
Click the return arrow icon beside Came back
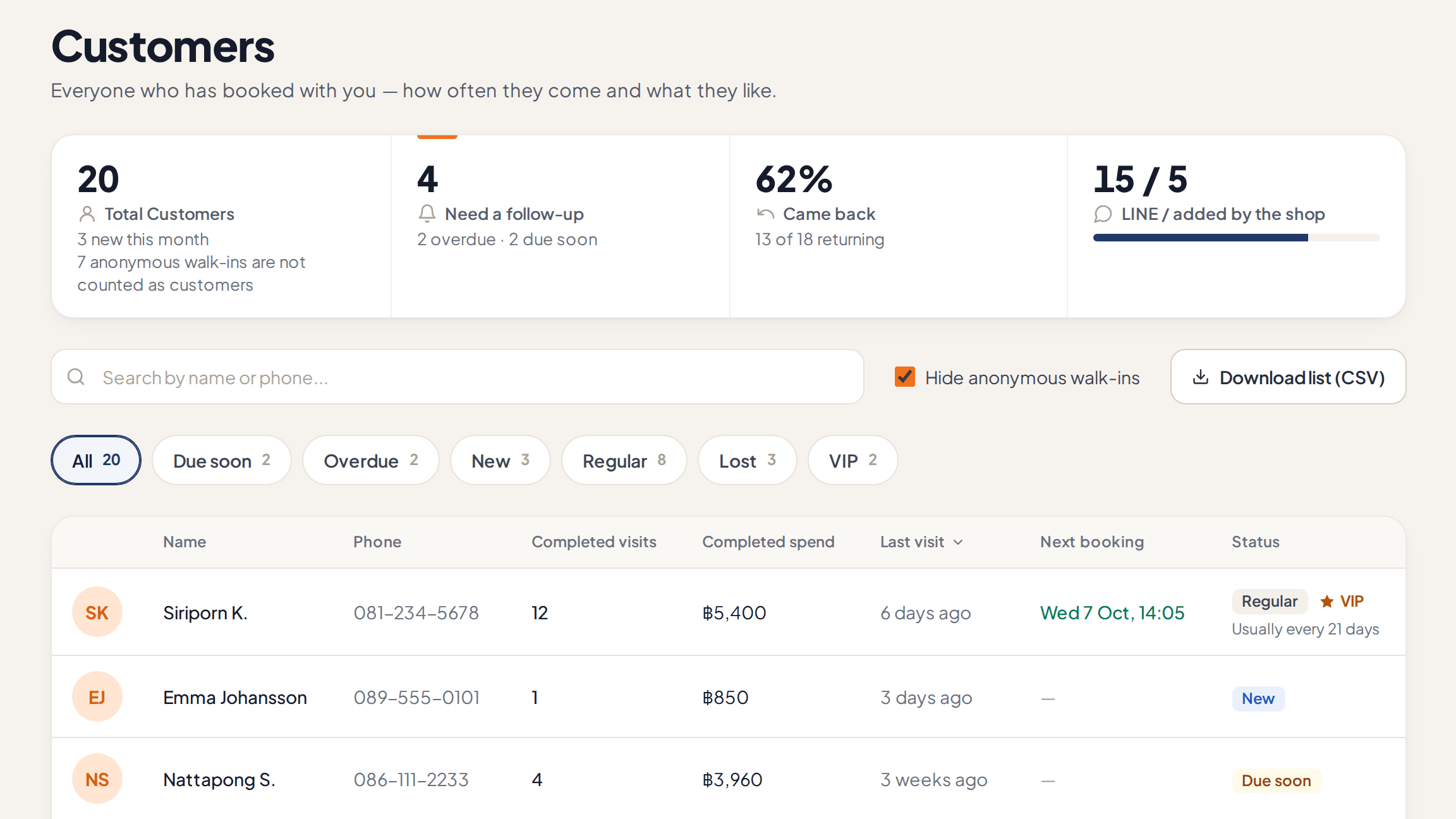pos(765,214)
